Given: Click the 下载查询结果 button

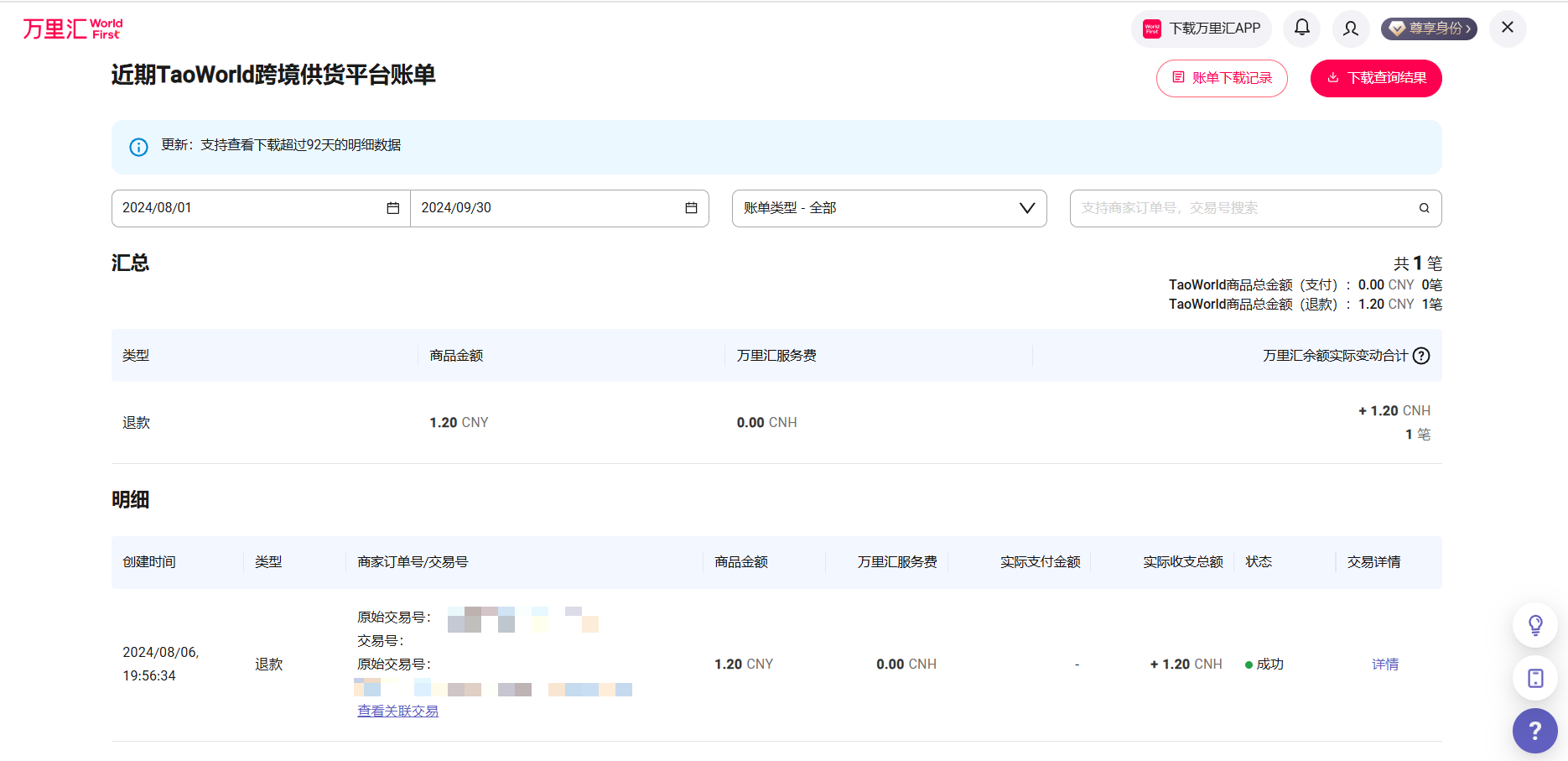Looking at the screenshot, I should click(x=1375, y=78).
